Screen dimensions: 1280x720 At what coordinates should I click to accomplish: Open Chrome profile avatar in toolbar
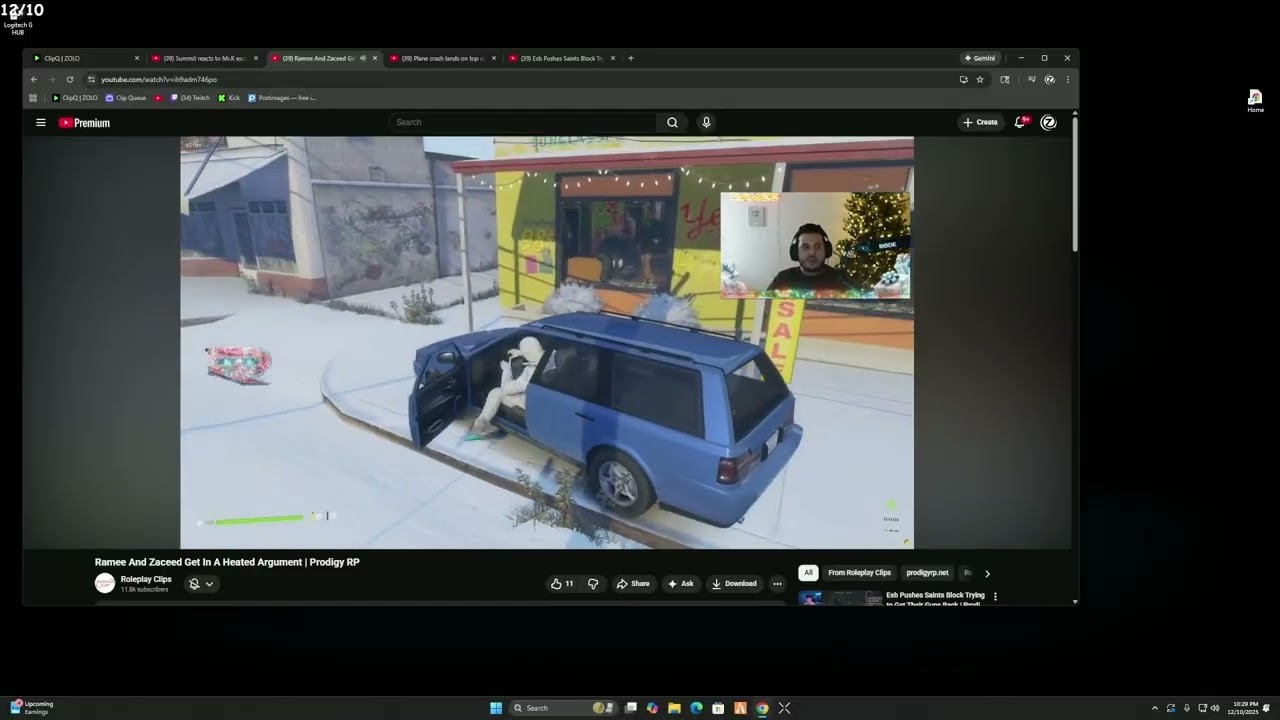[1049, 79]
